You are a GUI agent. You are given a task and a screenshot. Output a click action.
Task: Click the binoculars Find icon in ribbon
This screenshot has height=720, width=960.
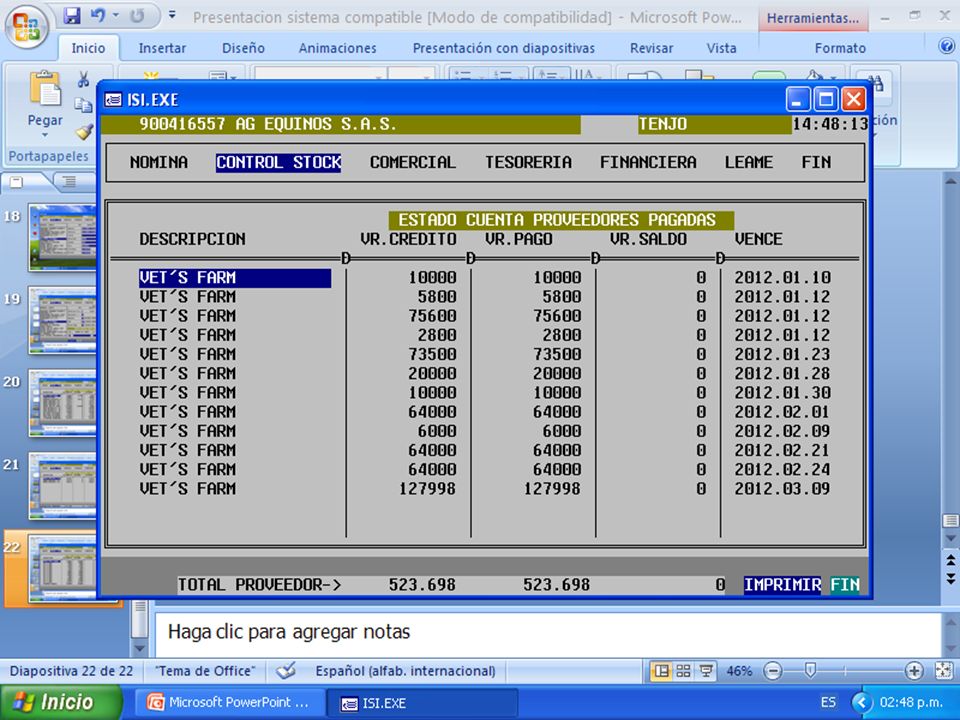[876, 84]
